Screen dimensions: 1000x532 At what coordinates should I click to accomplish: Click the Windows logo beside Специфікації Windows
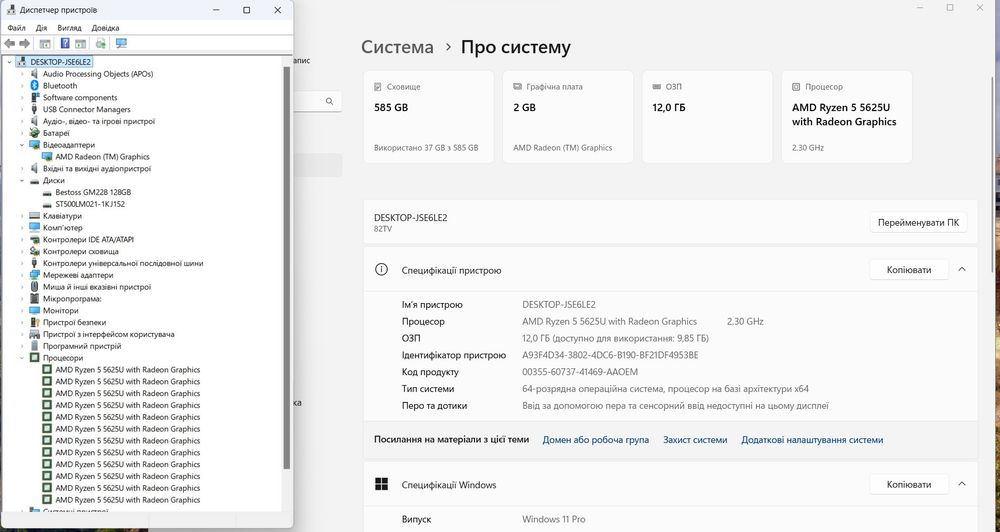pos(381,484)
